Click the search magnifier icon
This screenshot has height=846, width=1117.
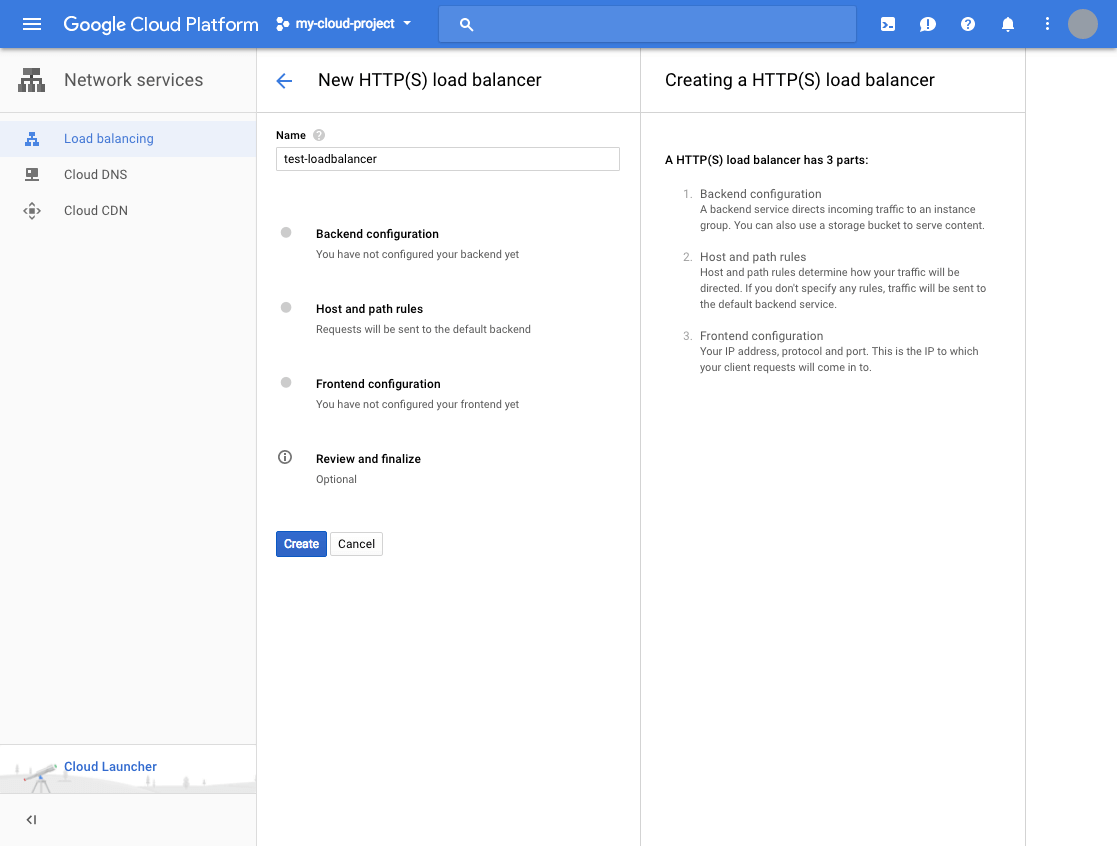pyautogui.click(x=466, y=24)
